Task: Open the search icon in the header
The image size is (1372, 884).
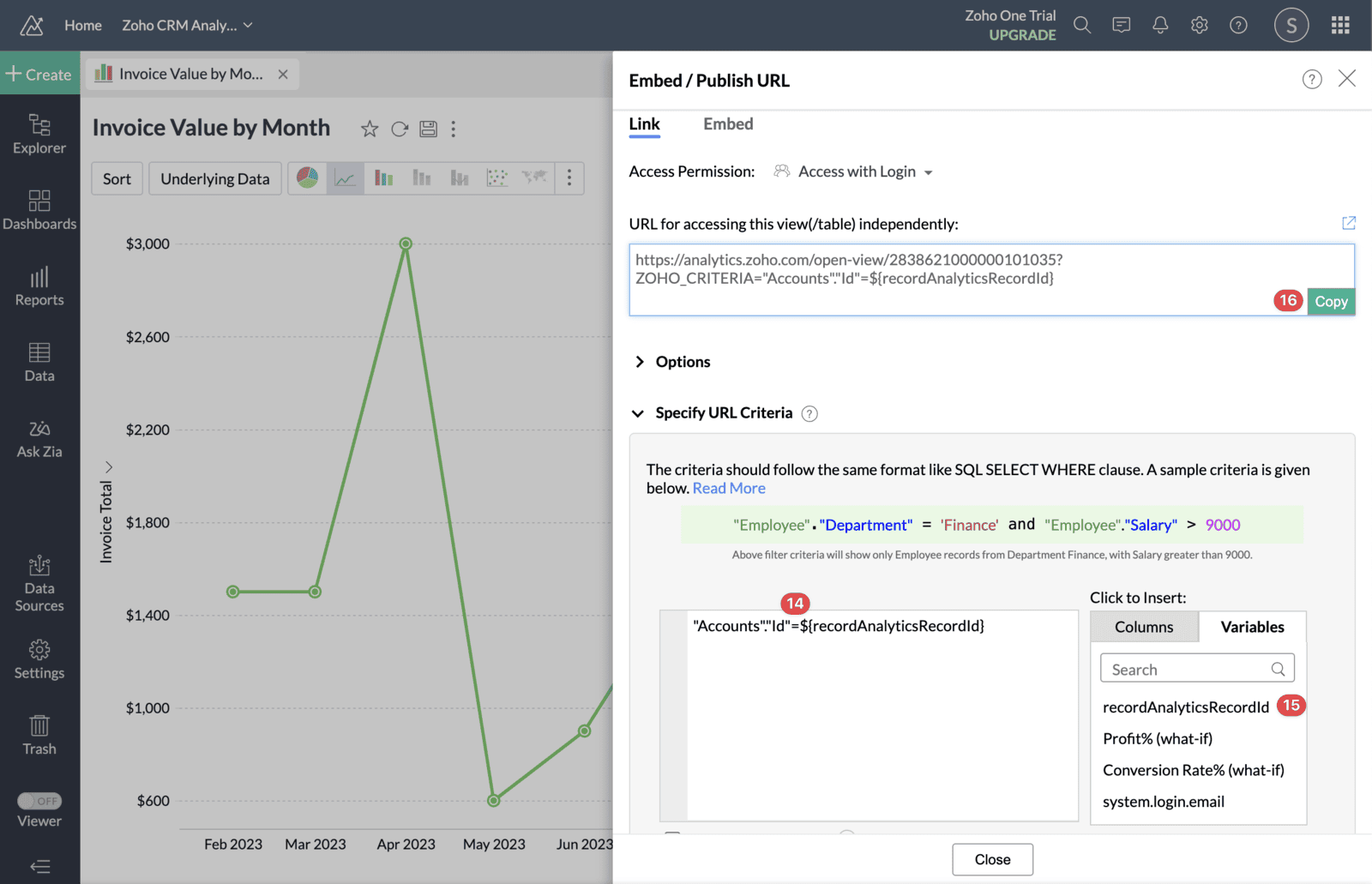Action: coord(1082,25)
